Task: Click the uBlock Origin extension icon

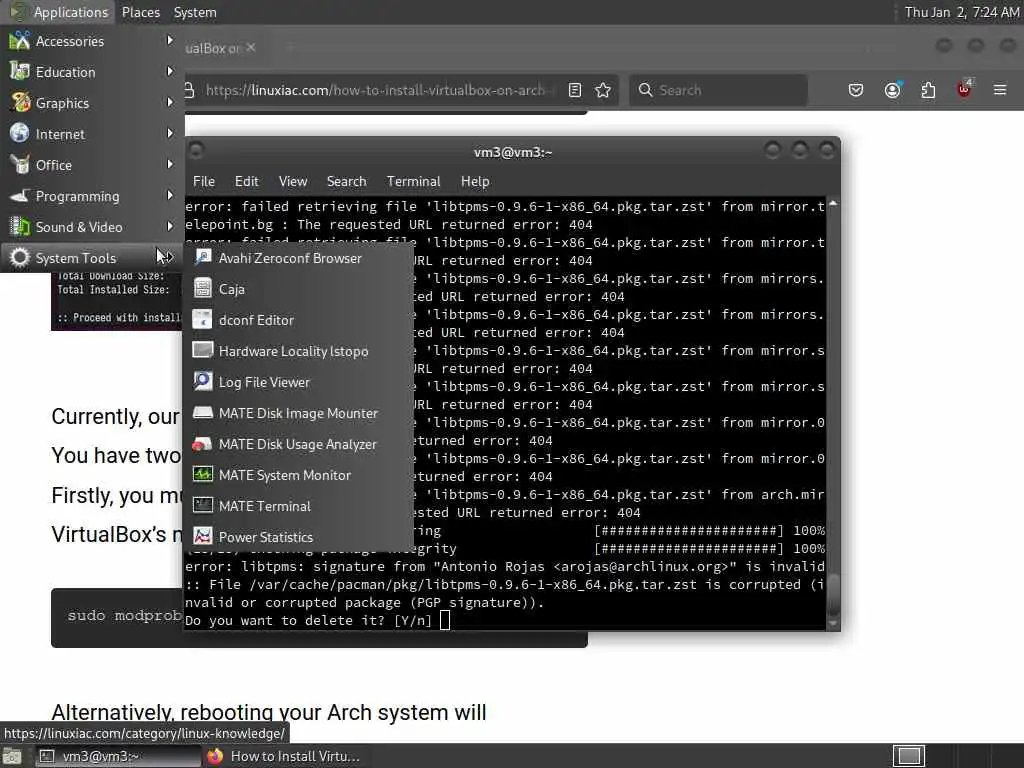Action: (x=964, y=89)
